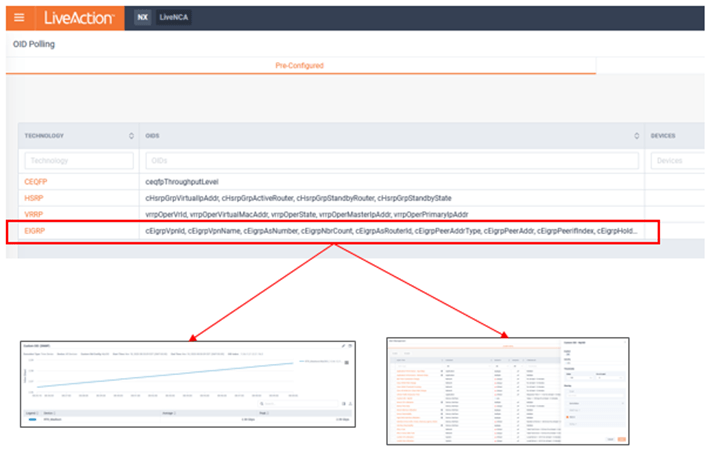Click the OID Polling page title
The image size is (707, 450).
tap(34, 44)
